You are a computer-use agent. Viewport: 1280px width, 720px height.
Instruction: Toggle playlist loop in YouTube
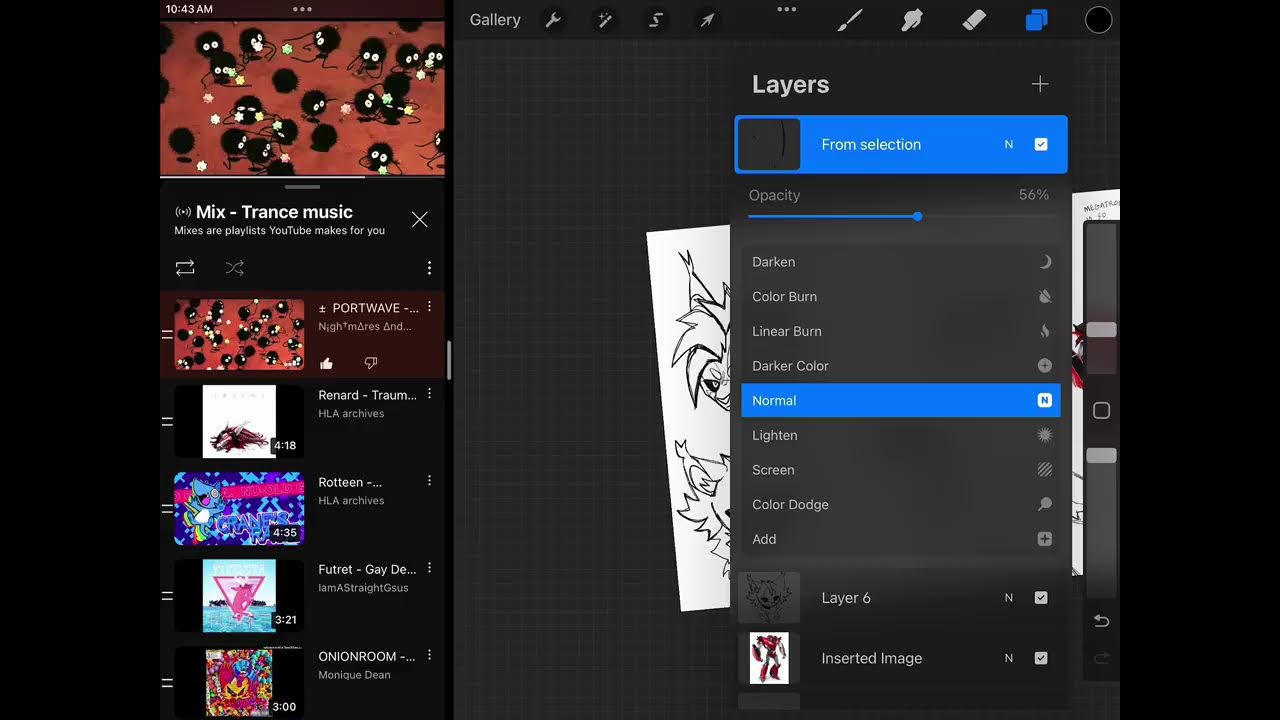(x=185, y=268)
